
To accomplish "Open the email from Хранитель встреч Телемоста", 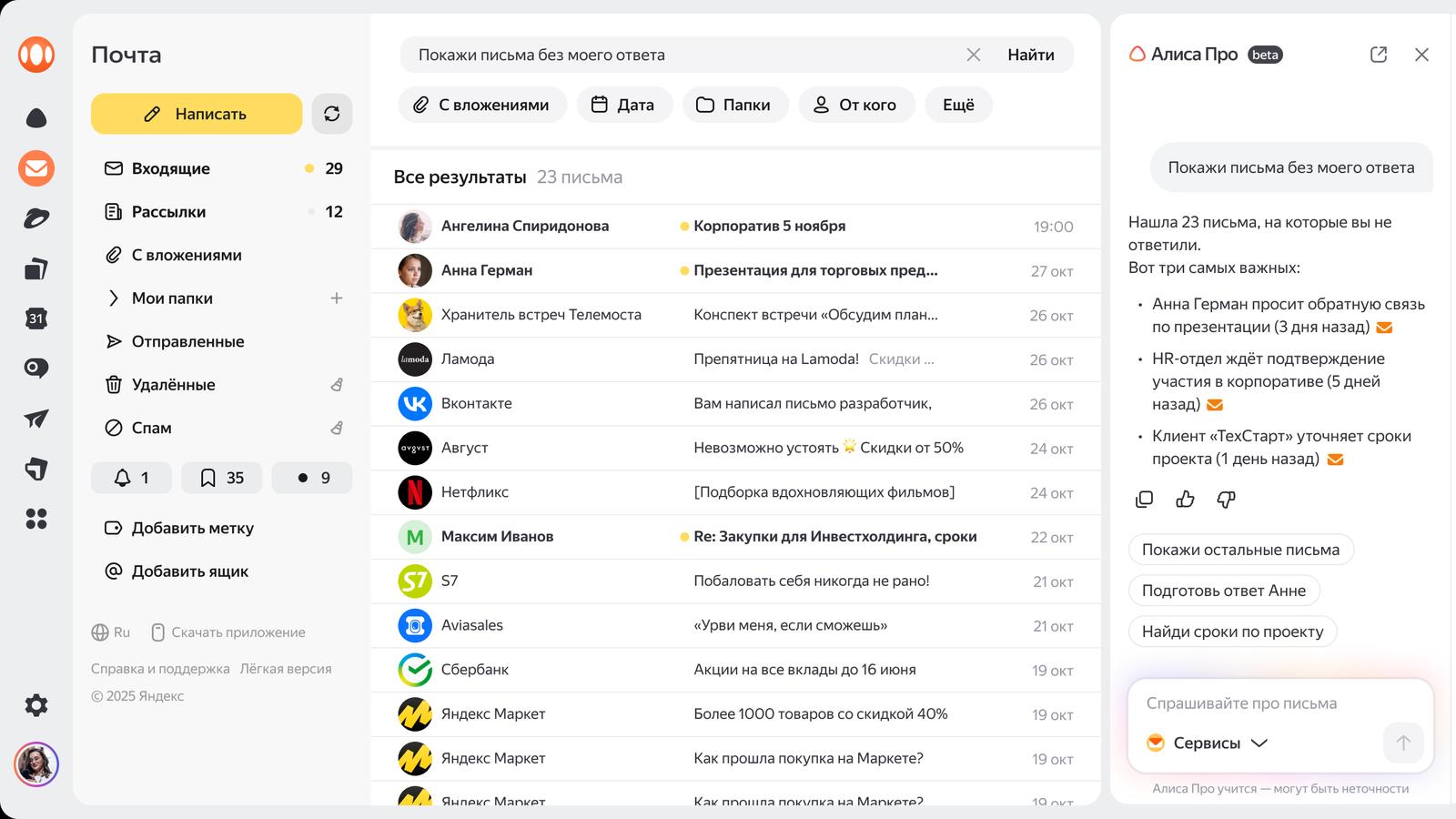I will [x=736, y=315].
